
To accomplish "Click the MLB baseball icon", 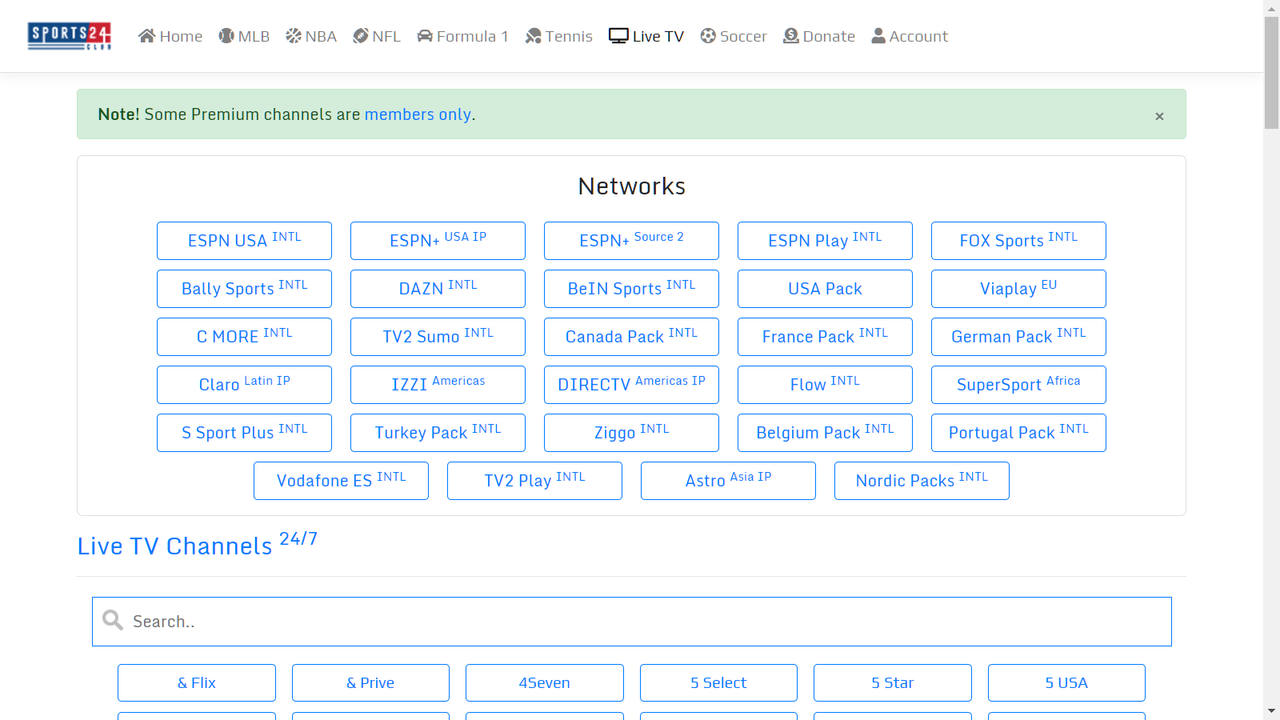I will pos(226,36).
